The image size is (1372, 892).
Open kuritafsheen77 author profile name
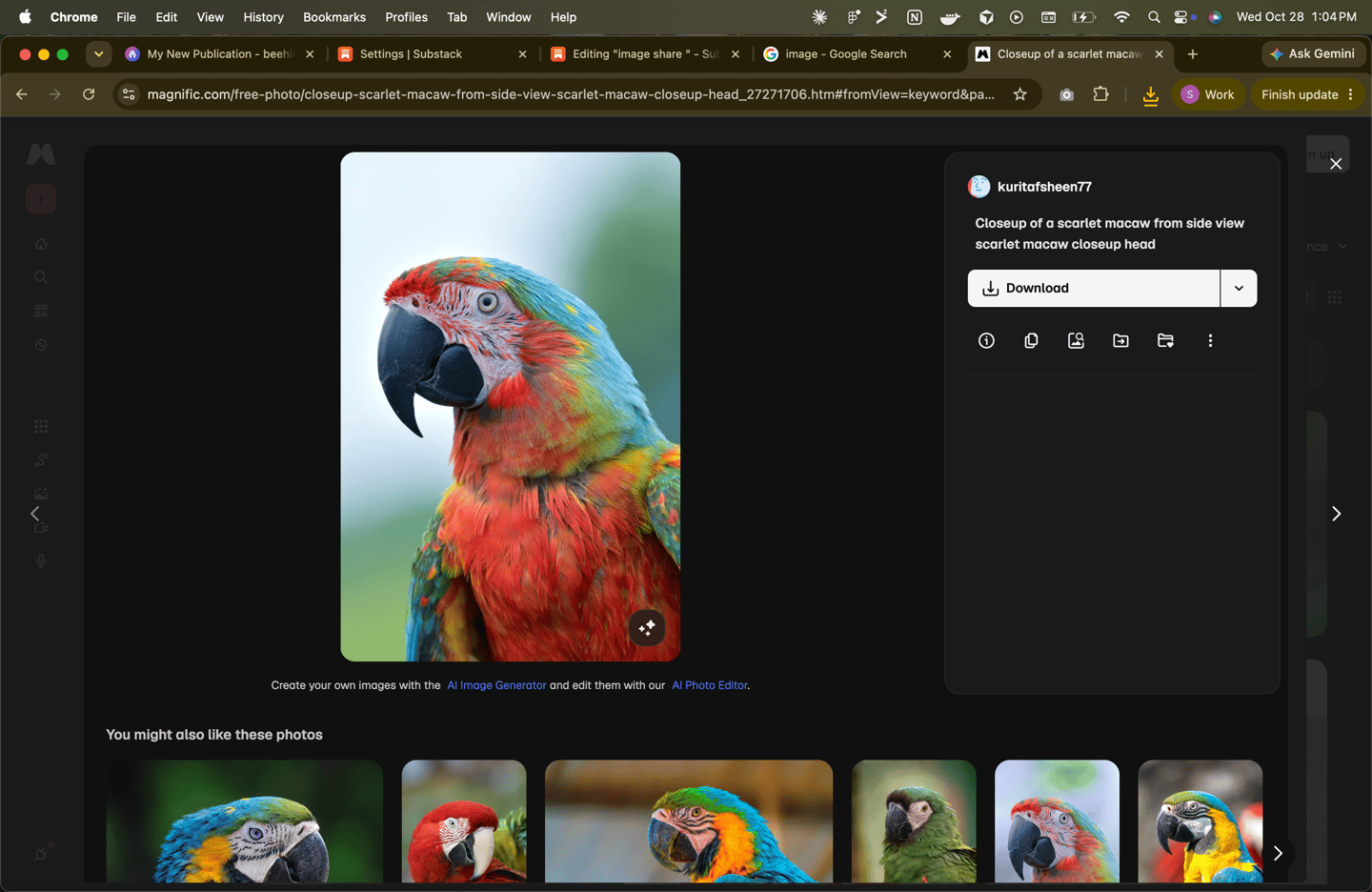tap(1044, 187)
